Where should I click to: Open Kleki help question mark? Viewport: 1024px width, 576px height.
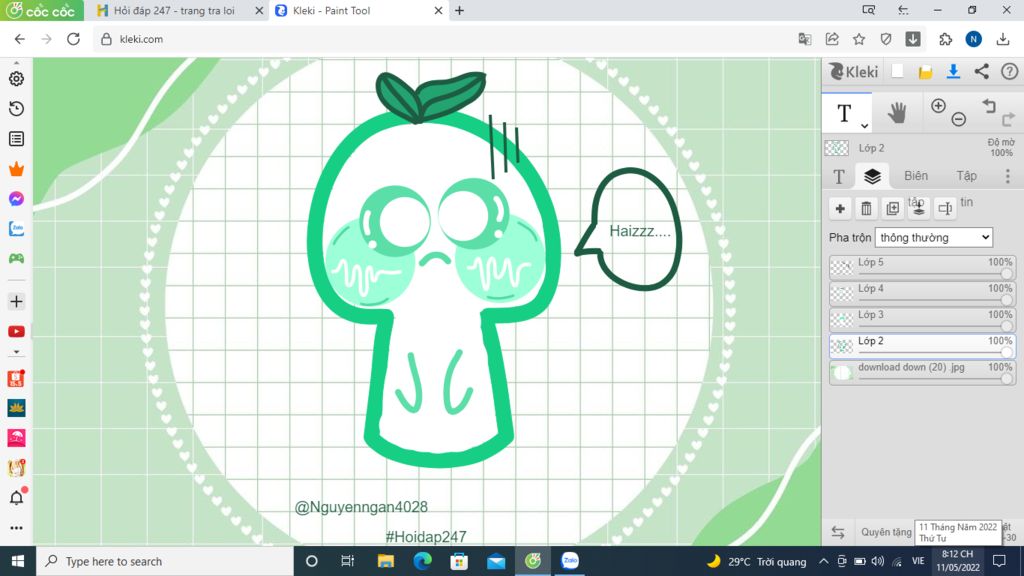1009,72
